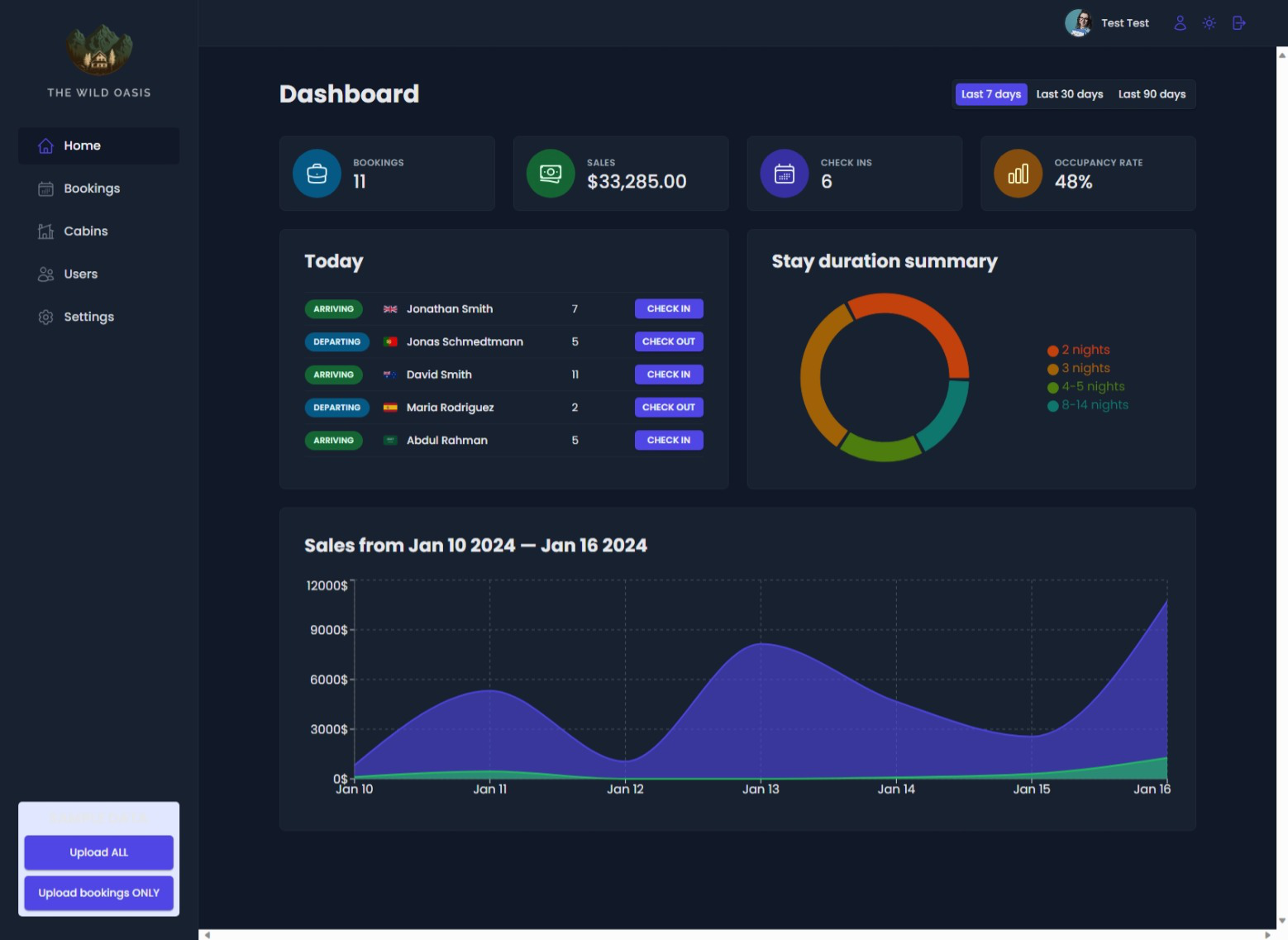Viewport: 1288px width, 940px height.
Task: Click Upload bookings ONLY button
Action: click(98, 893)
